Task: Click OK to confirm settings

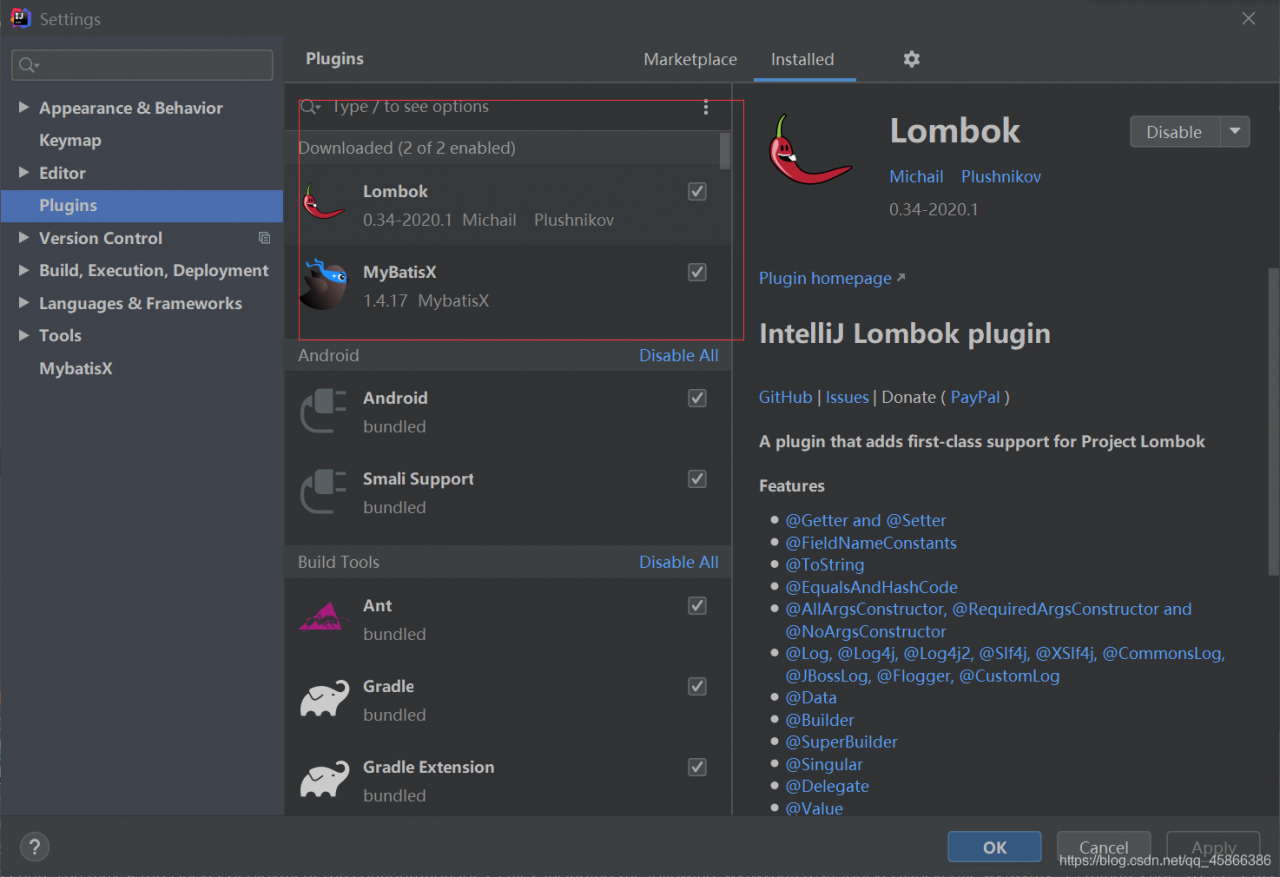Action: (995, 847)
